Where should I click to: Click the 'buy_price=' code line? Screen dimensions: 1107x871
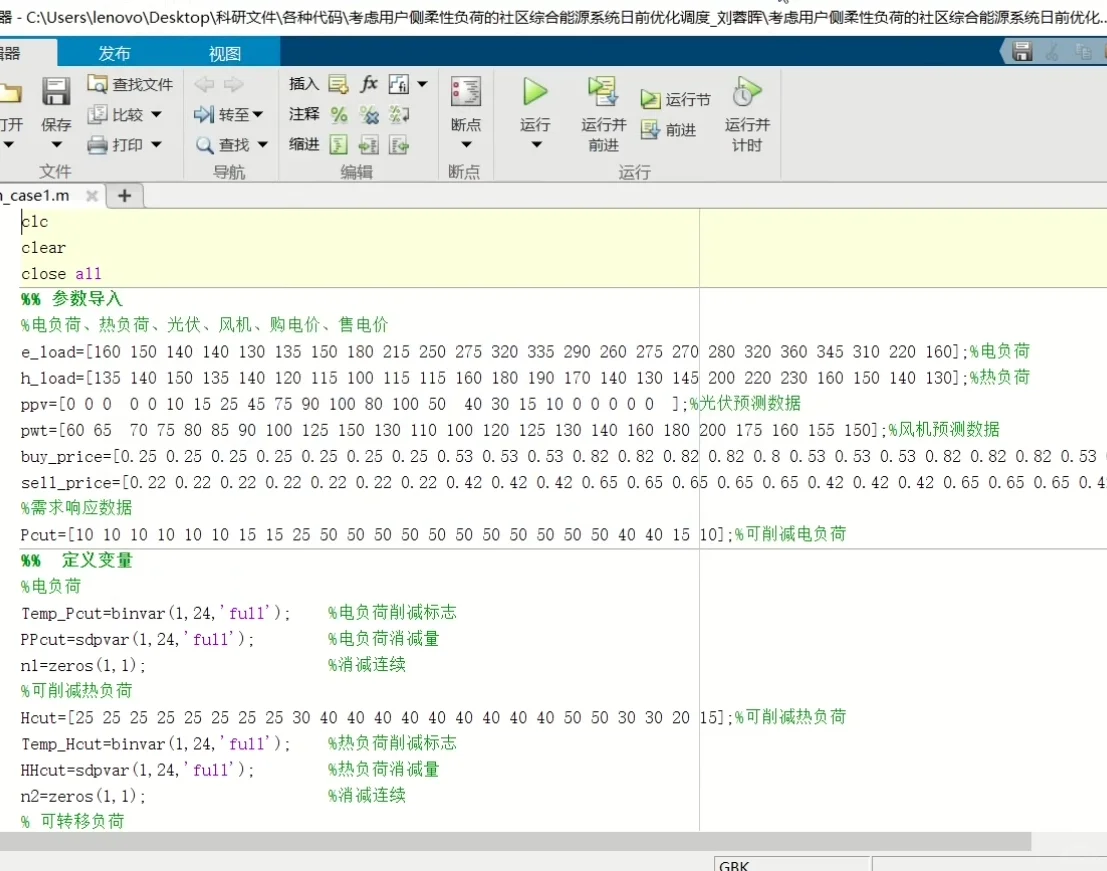pos(563,457)
